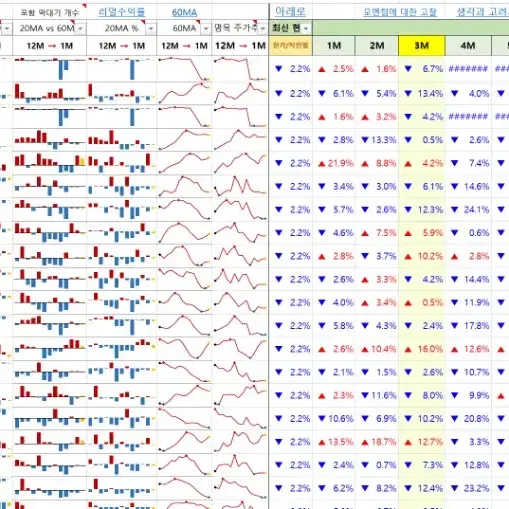
Task: Pick the down arrow icon beside 11.9%
Action: click(454, 303)
